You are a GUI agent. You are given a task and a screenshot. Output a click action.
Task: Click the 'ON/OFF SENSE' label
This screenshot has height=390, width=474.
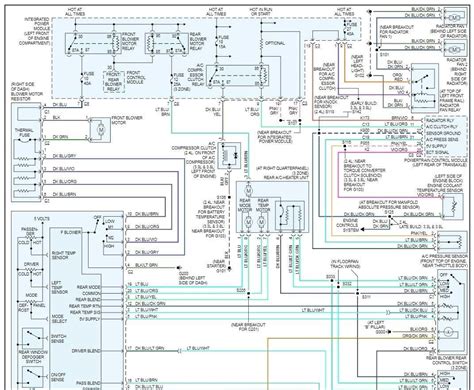click(59, 377)
